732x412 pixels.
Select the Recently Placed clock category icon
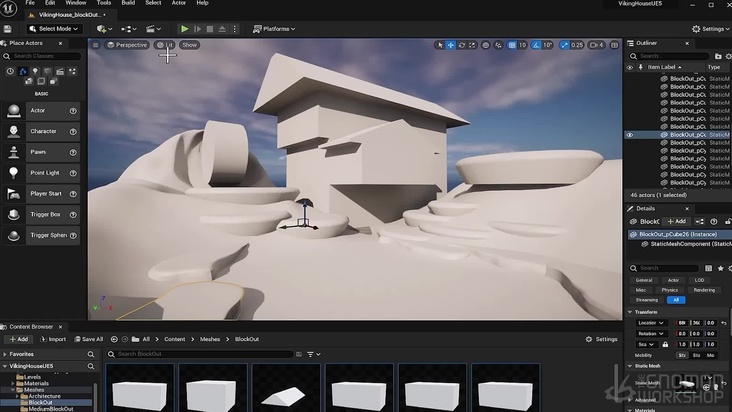pos(10,71)
